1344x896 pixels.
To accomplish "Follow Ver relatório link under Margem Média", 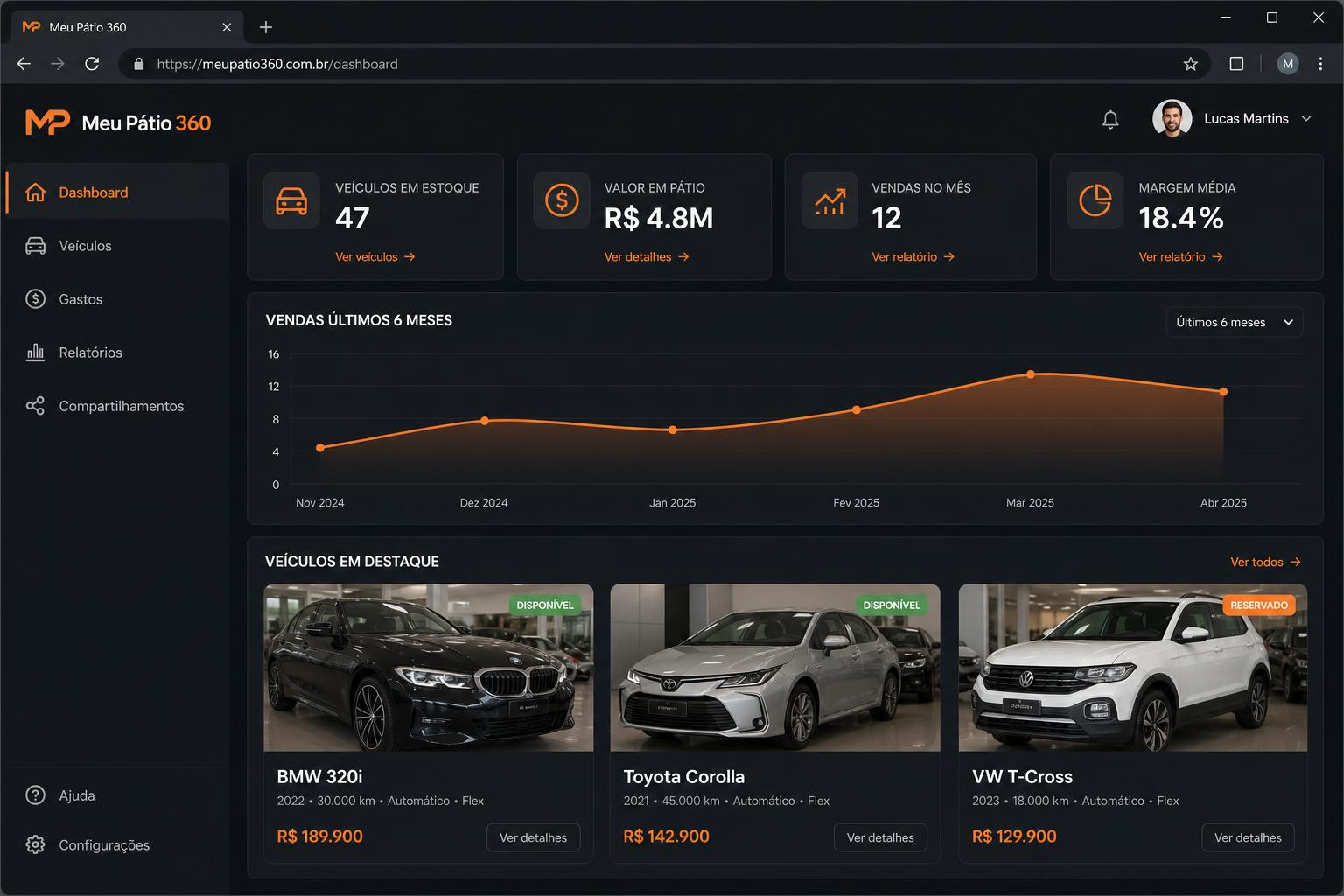I will (x=1181, y=257).
